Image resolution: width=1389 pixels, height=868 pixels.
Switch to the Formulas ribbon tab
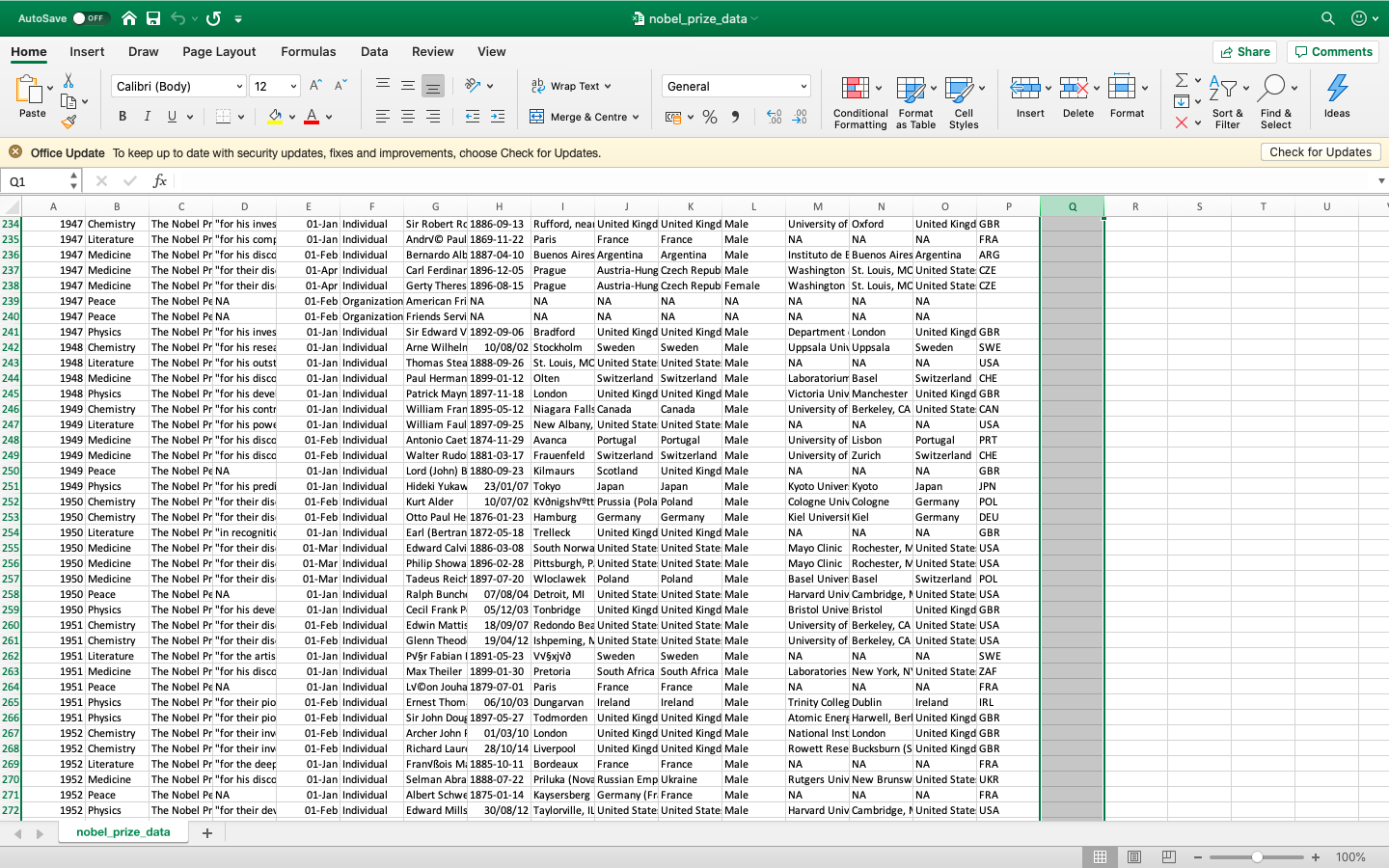point(309,52)
